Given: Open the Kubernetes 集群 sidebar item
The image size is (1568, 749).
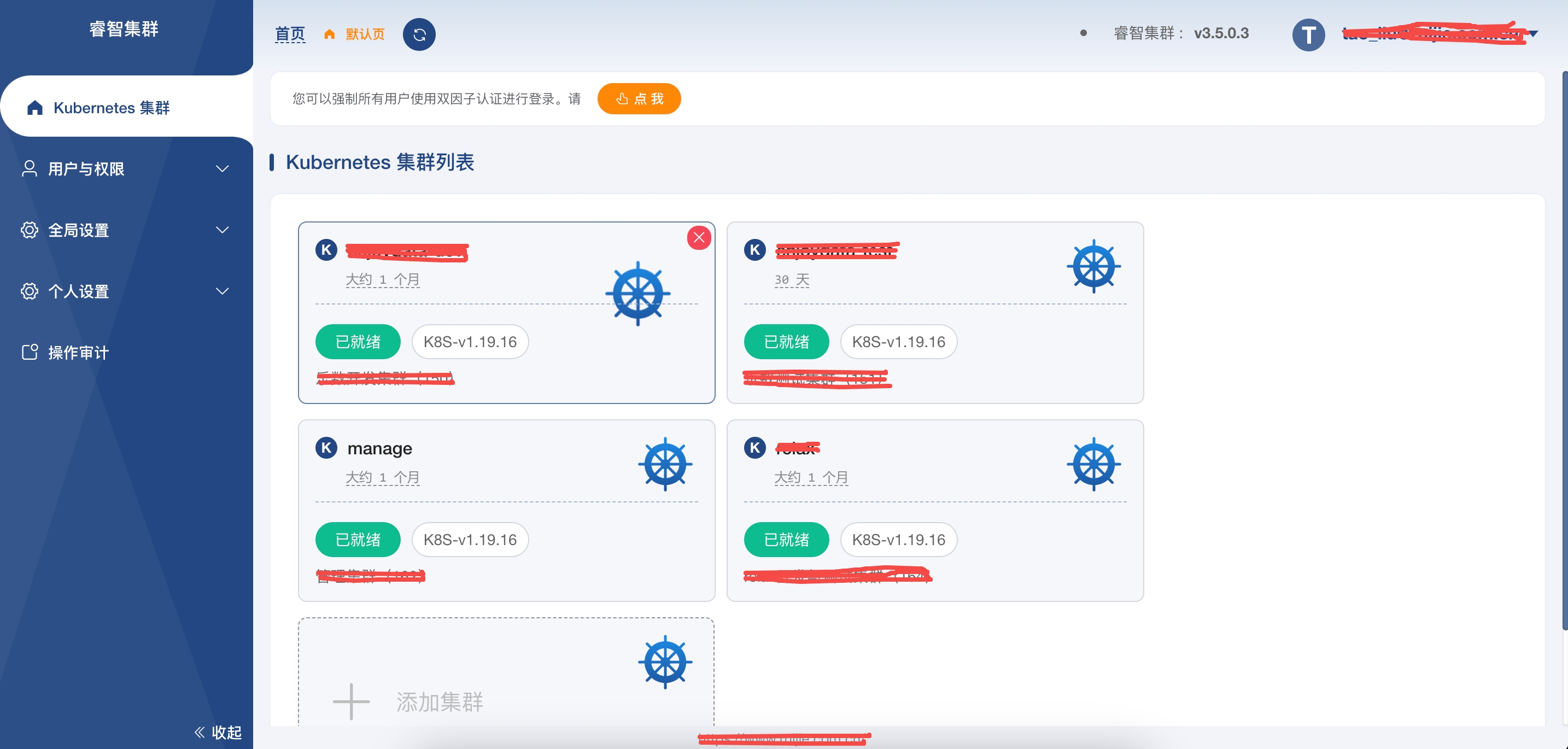Looking at the screenshot, I should [x=127, y=108].
